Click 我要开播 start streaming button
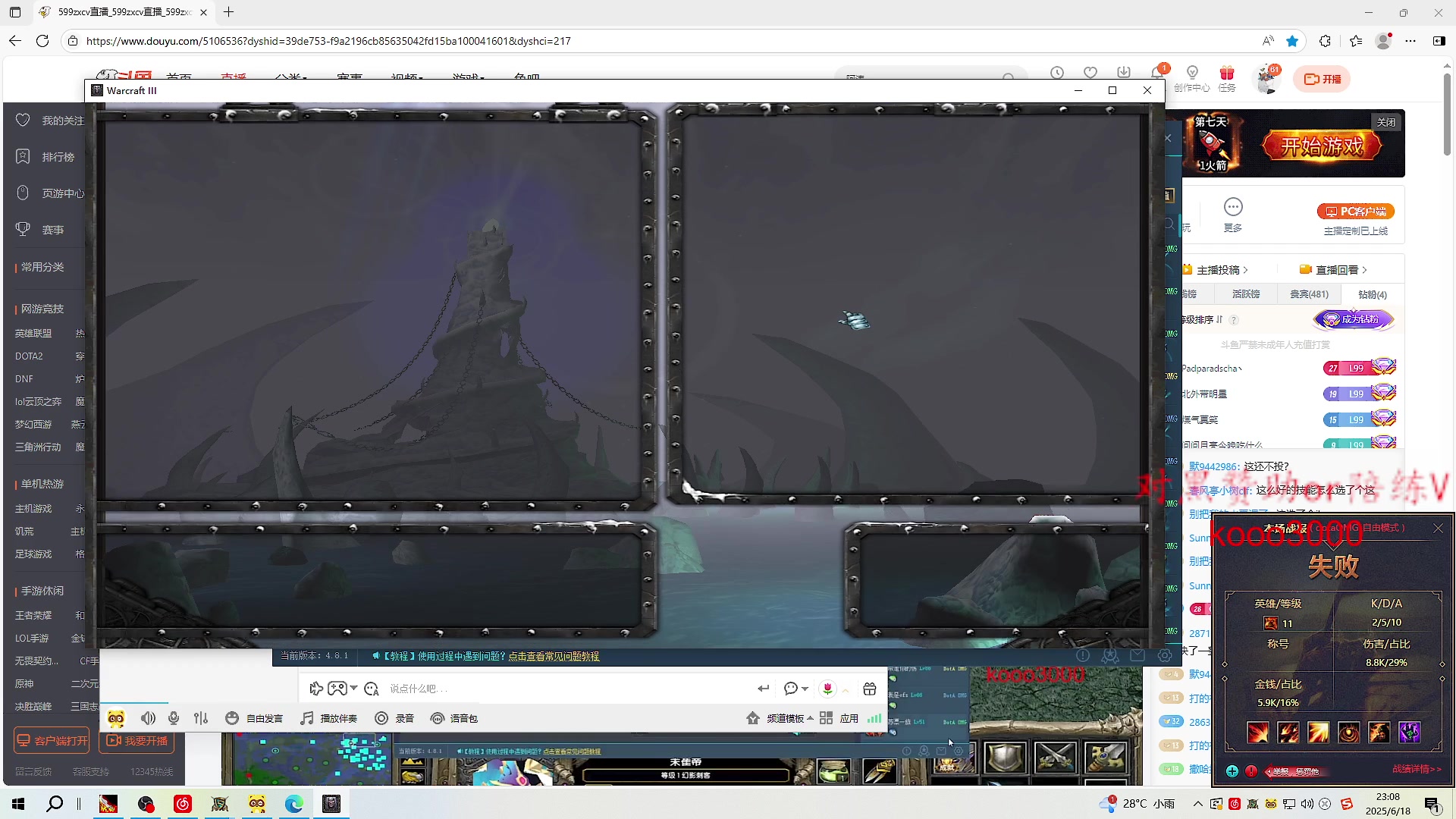The height and width of the screenshot is (819, 1456). coord(136,741)
